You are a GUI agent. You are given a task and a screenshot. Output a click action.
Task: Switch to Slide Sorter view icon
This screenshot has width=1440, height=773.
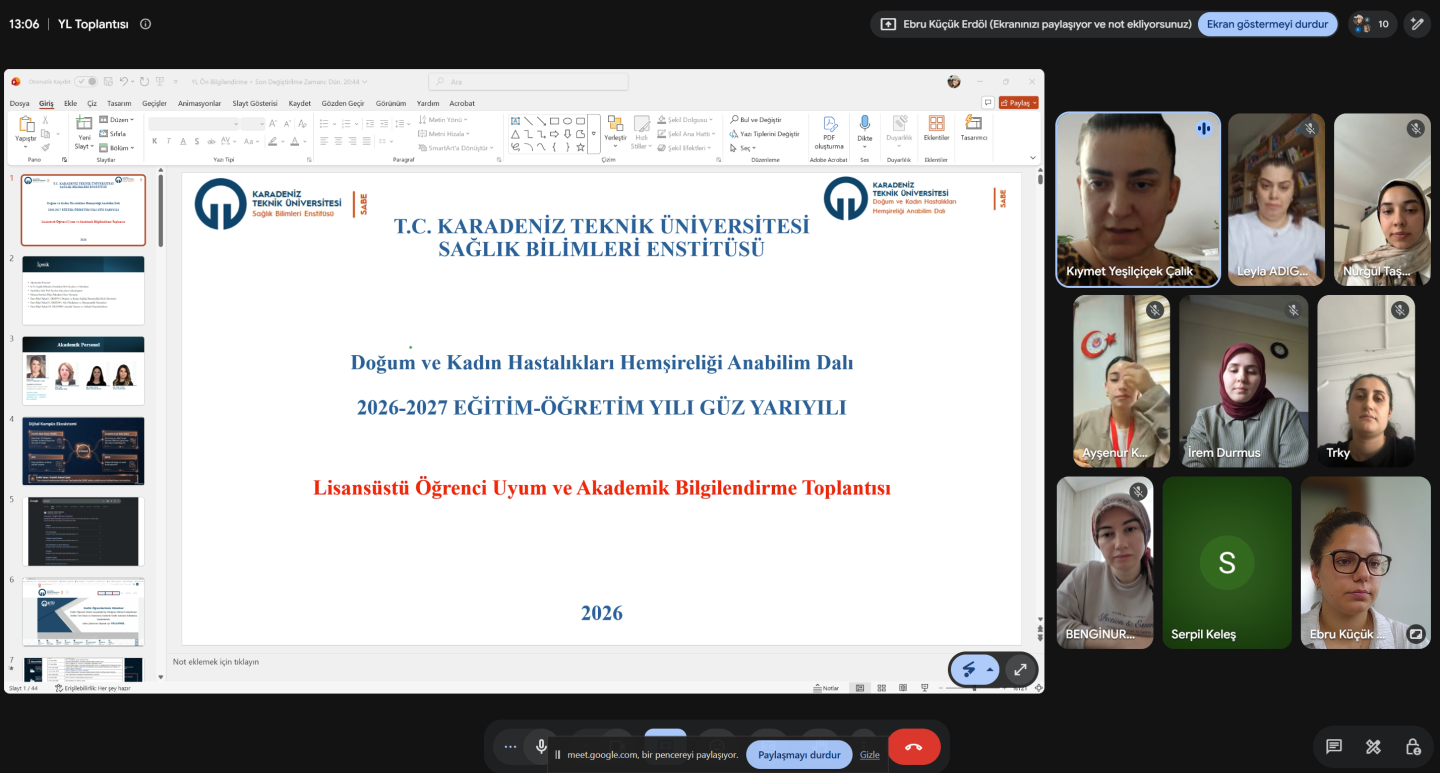[881, 688]
